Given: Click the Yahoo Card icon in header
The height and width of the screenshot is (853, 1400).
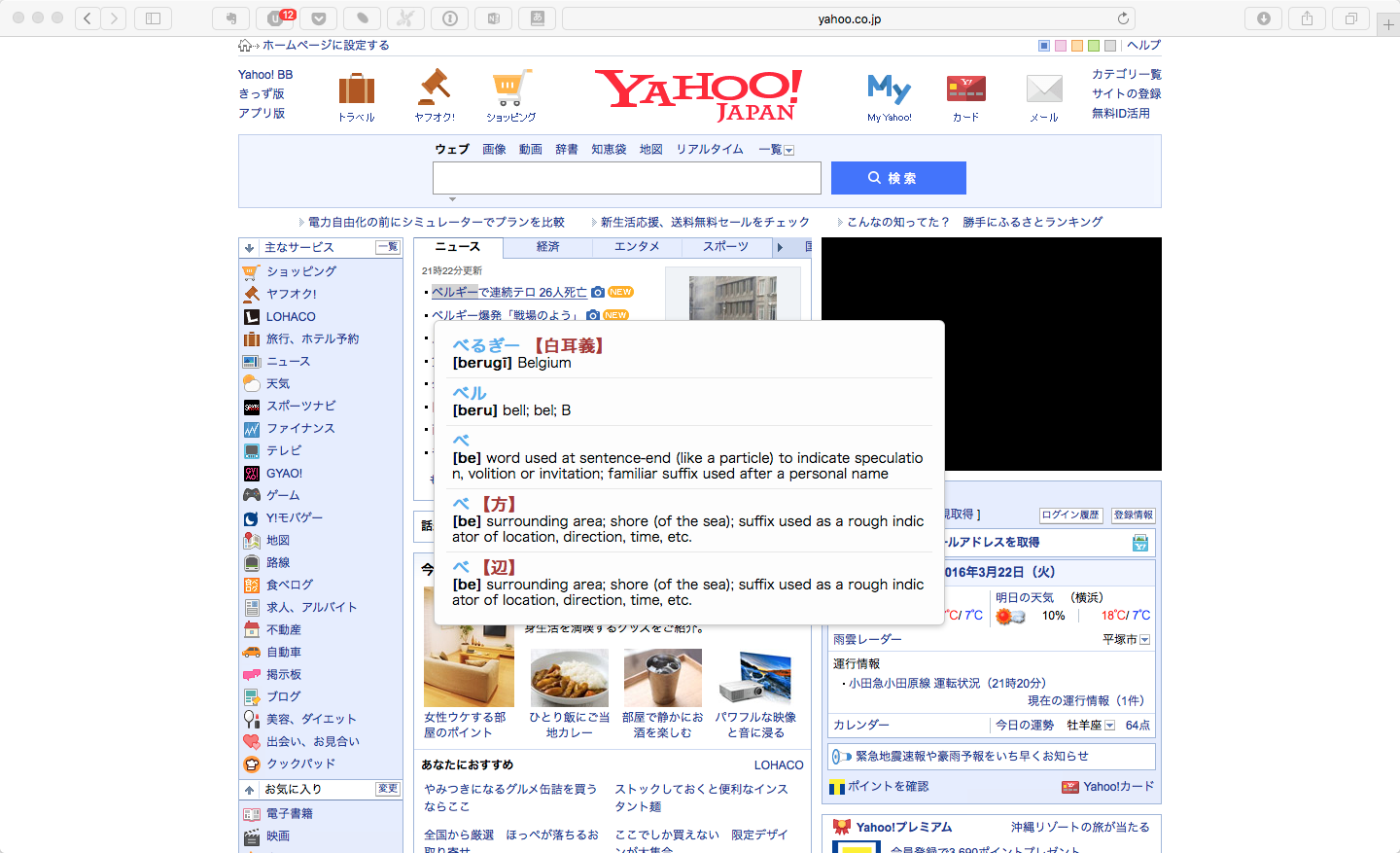Looking at the screenshot, I should 965,89.
